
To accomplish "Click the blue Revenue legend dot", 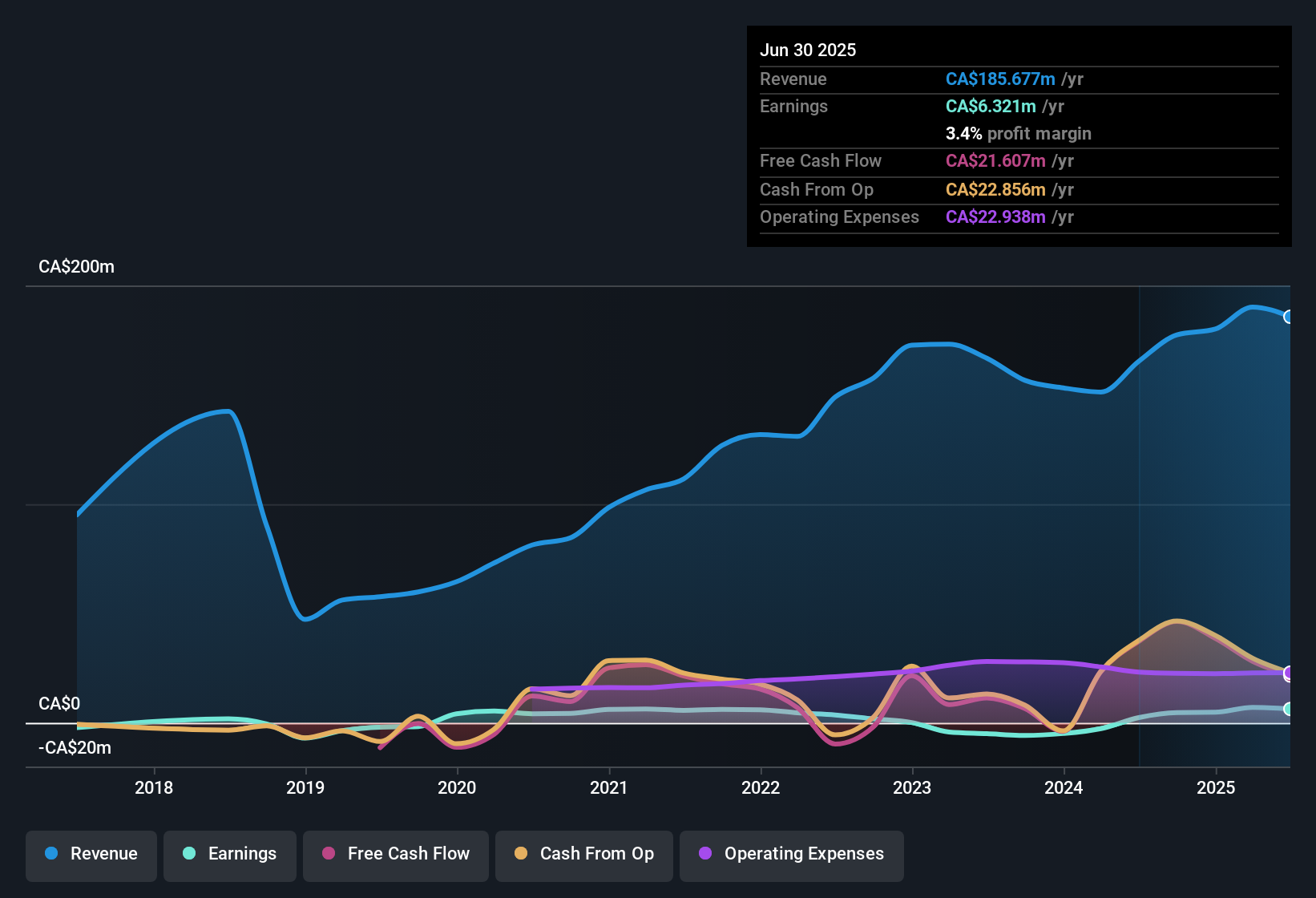I will [x=51, y=853].
